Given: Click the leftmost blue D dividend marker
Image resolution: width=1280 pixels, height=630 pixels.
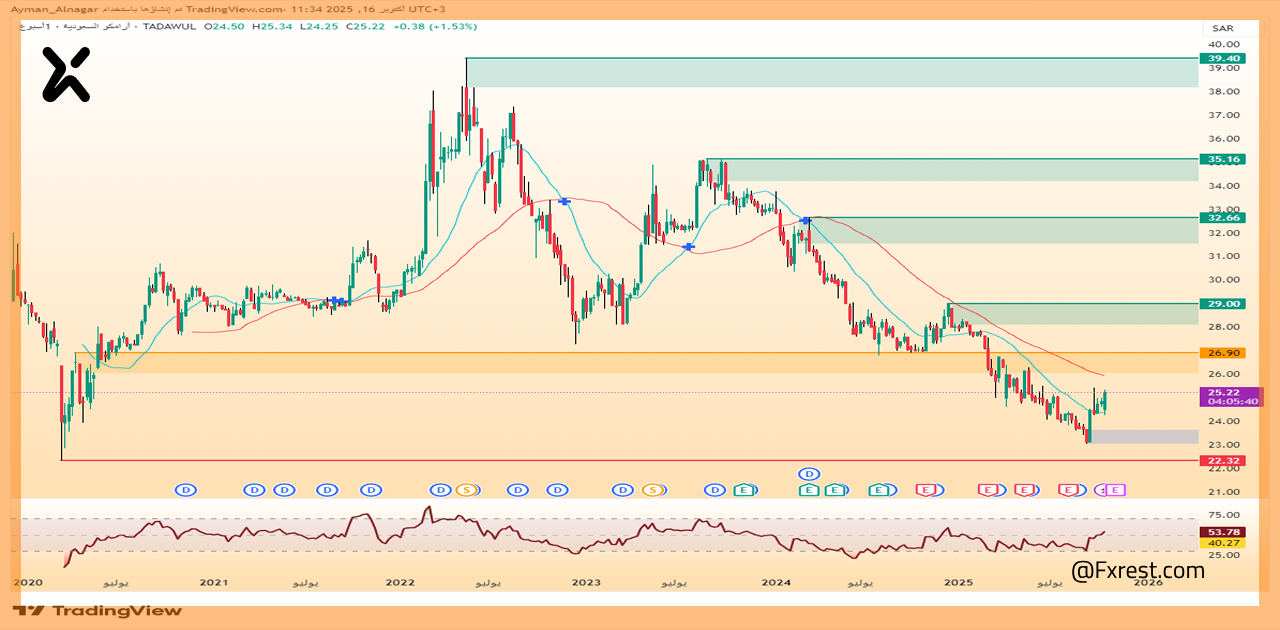Looking at the screenshot, I should click(185, 490).
